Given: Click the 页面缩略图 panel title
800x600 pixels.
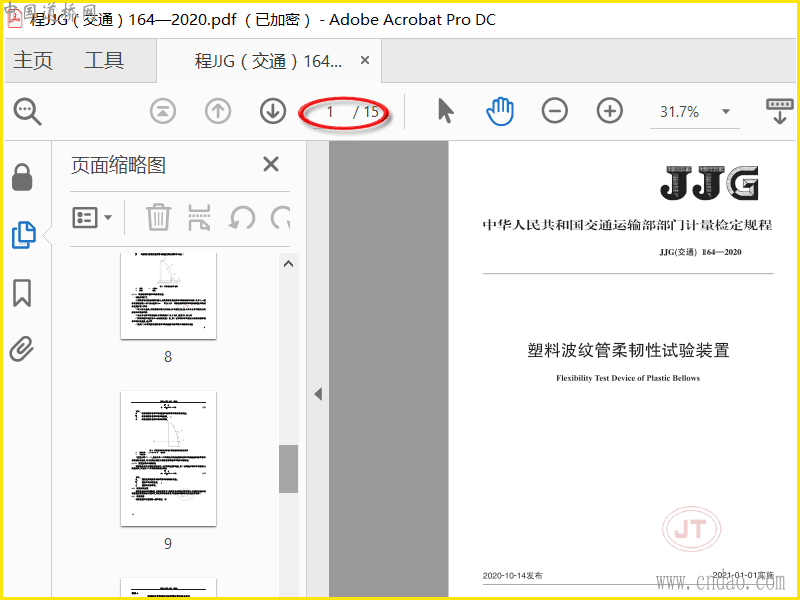Looking at the screenshot, I should 118,165.
